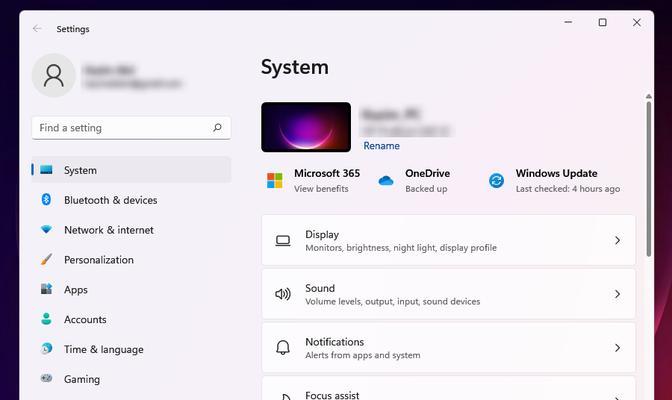Open Microsoft 365 View benefits text
The height and width of the screenshot is (400, 672).
click(321, 189)
